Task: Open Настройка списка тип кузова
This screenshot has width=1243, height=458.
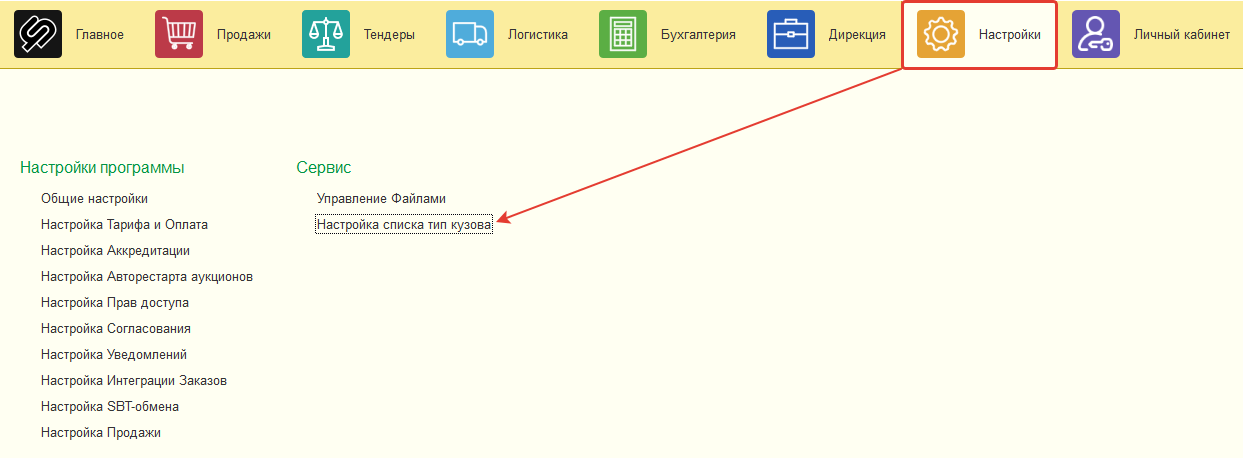Action: coord(404,225)
